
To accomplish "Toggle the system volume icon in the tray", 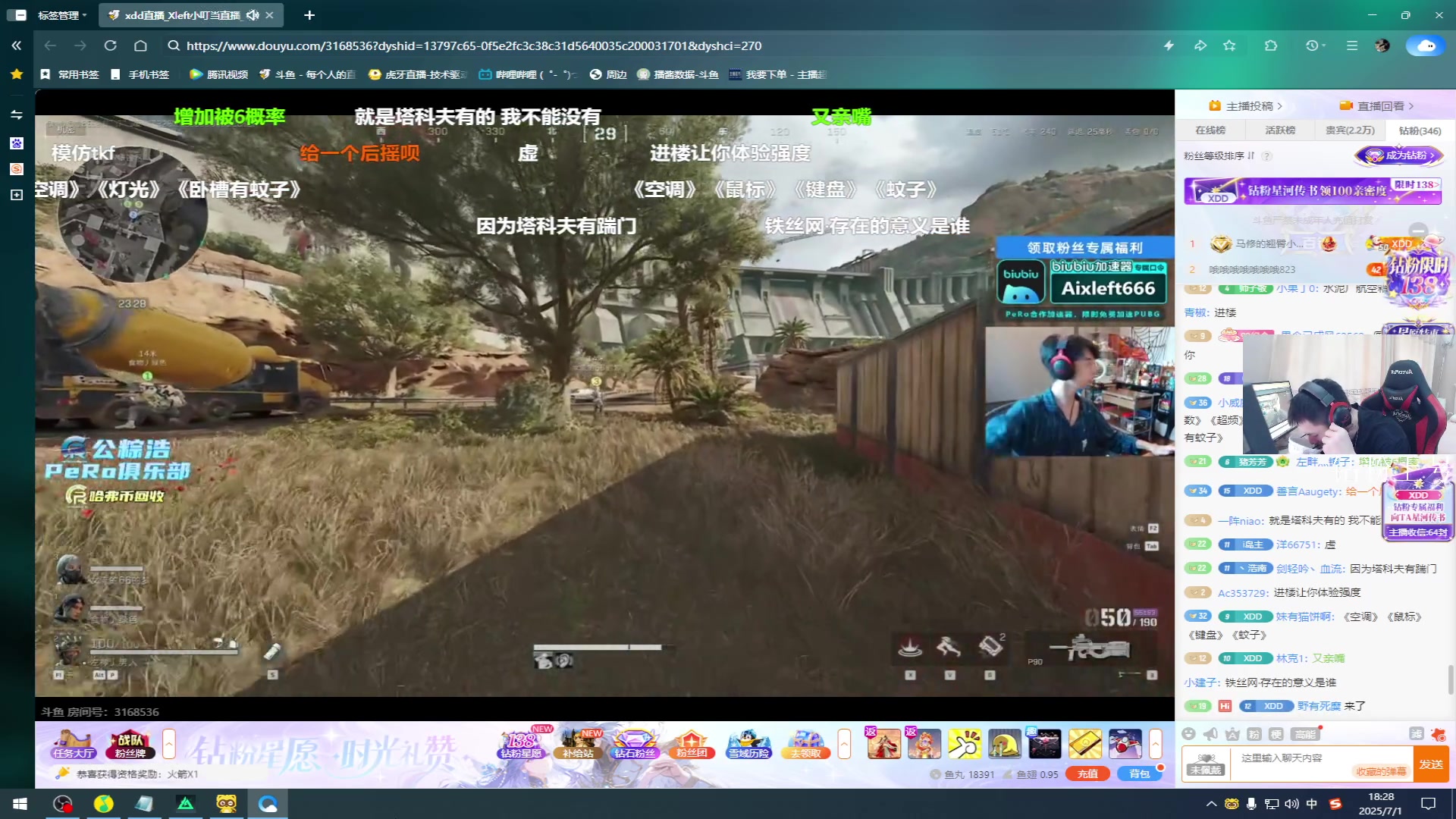I will pos(1291,803).
